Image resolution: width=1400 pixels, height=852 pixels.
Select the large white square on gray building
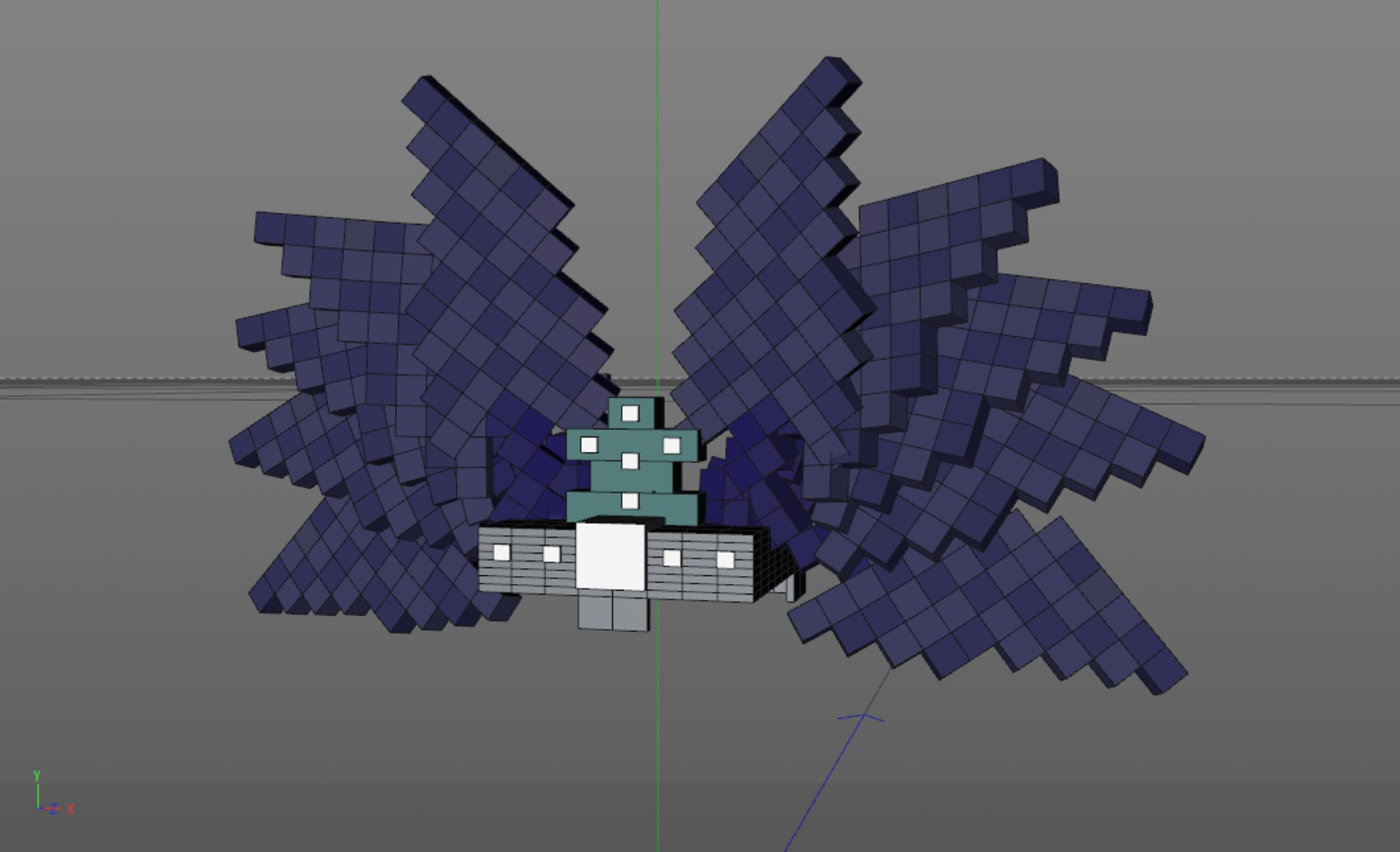[x=609, y=555]
